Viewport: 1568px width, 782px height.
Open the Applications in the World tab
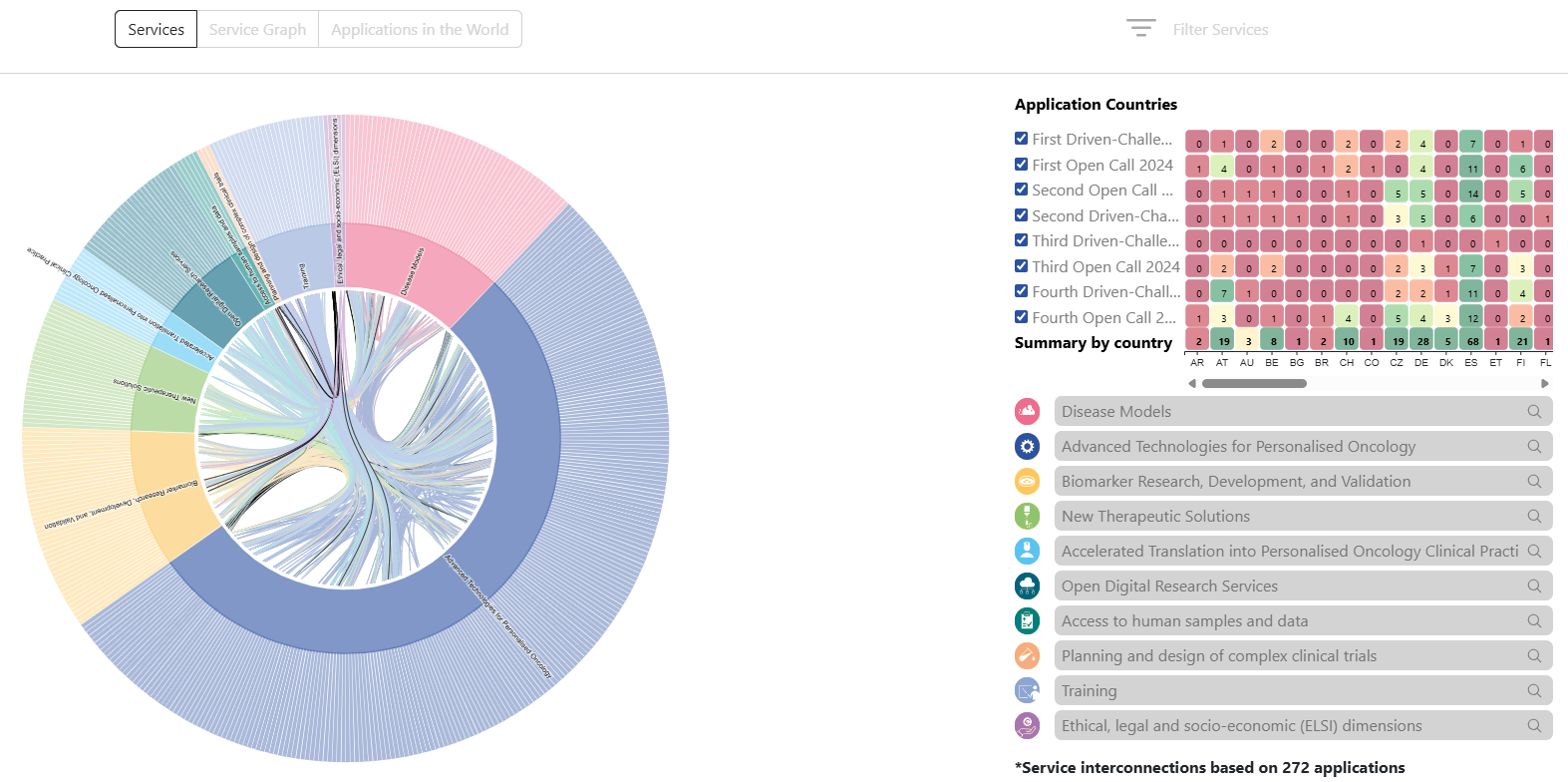point(420,29)
